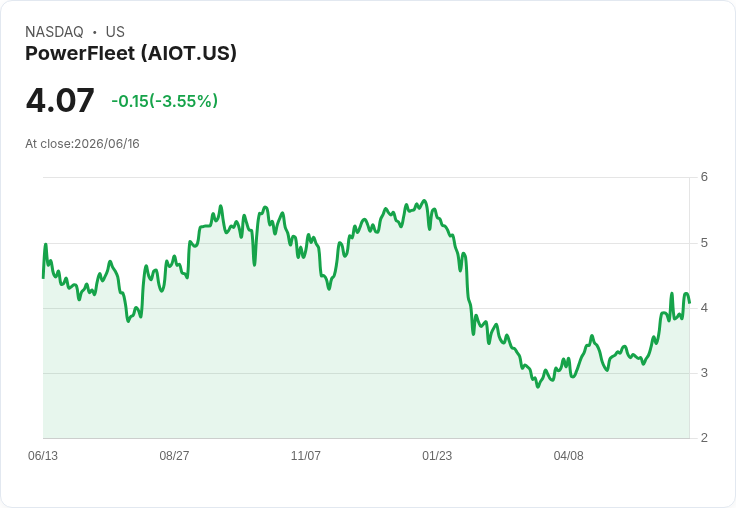Click the PowerFleet (AIOT.US) title

[130, 53]
